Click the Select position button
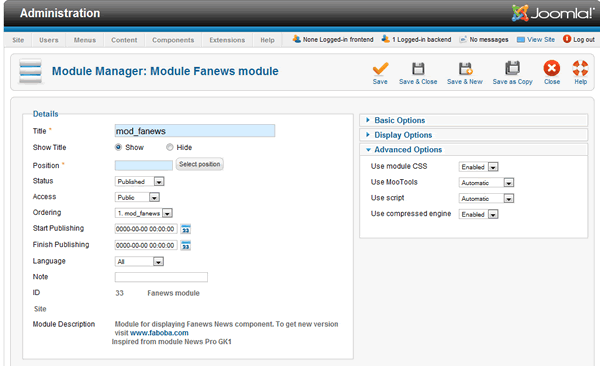The height and width of the screenshot is (366, 600). tap(200, 164)
